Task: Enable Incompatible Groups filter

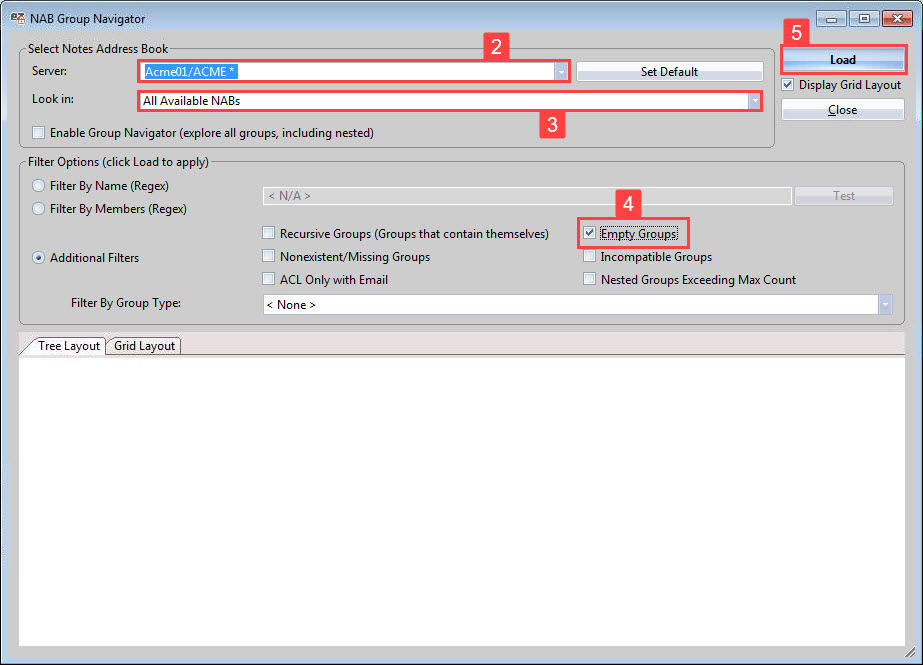Action: pyautogui.click(x=589, y=256)
